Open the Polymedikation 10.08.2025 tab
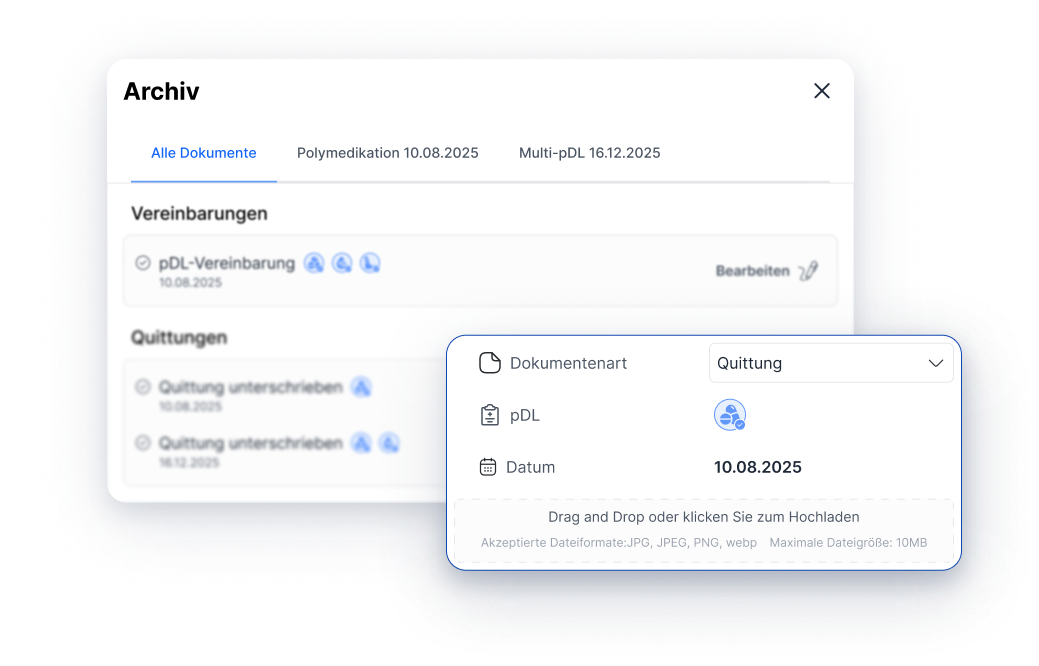 (387, 153)
